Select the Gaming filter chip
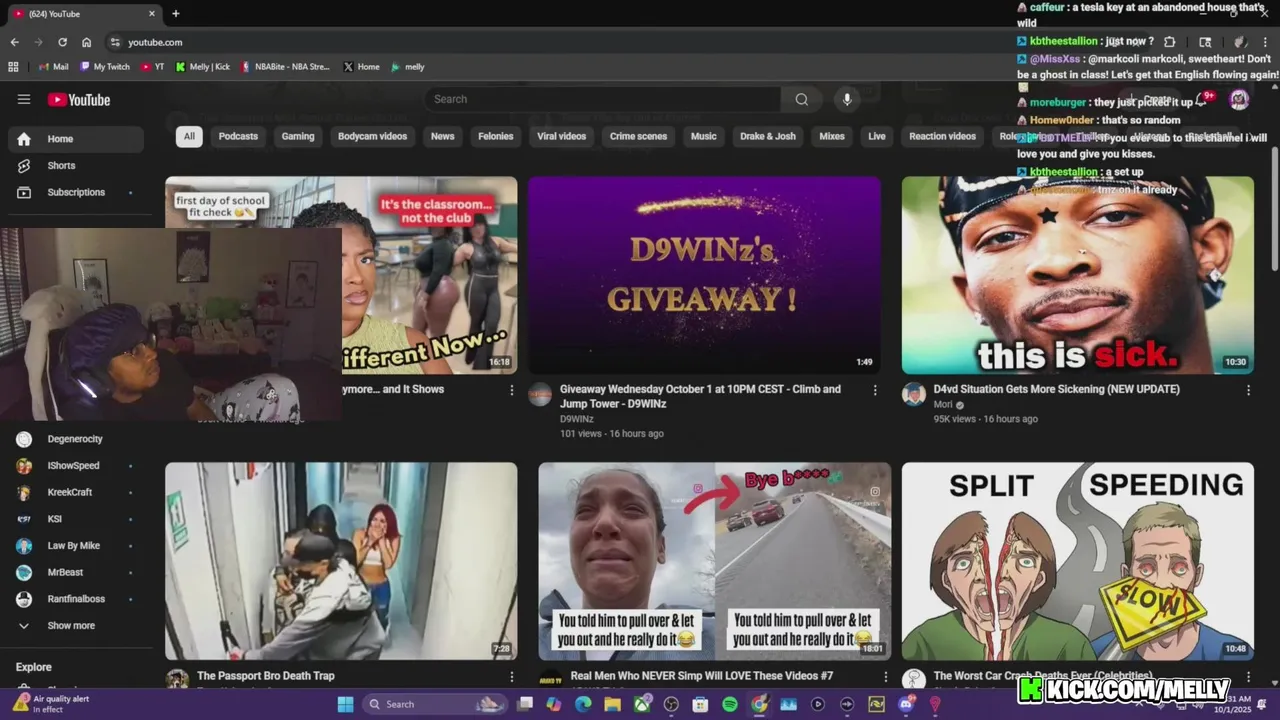 click(298, 136)
